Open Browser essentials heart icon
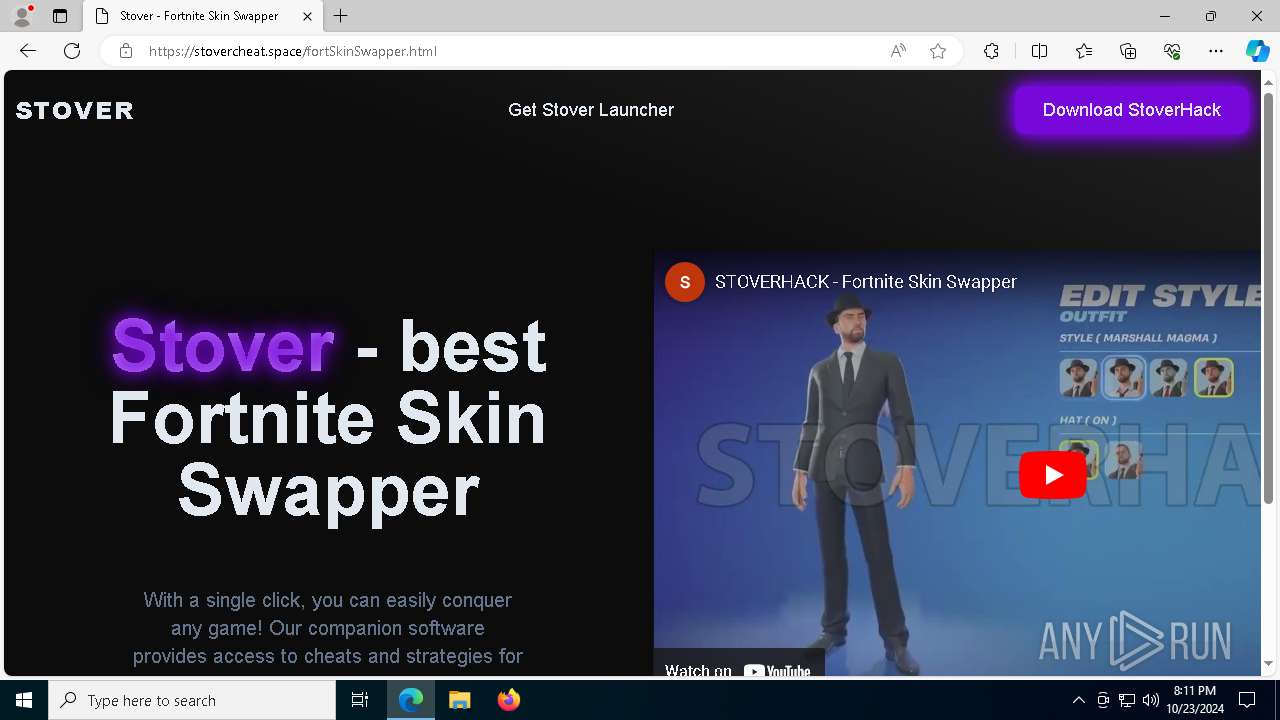The width and height of the screenshot is (1280, 720). (1172, 51)
